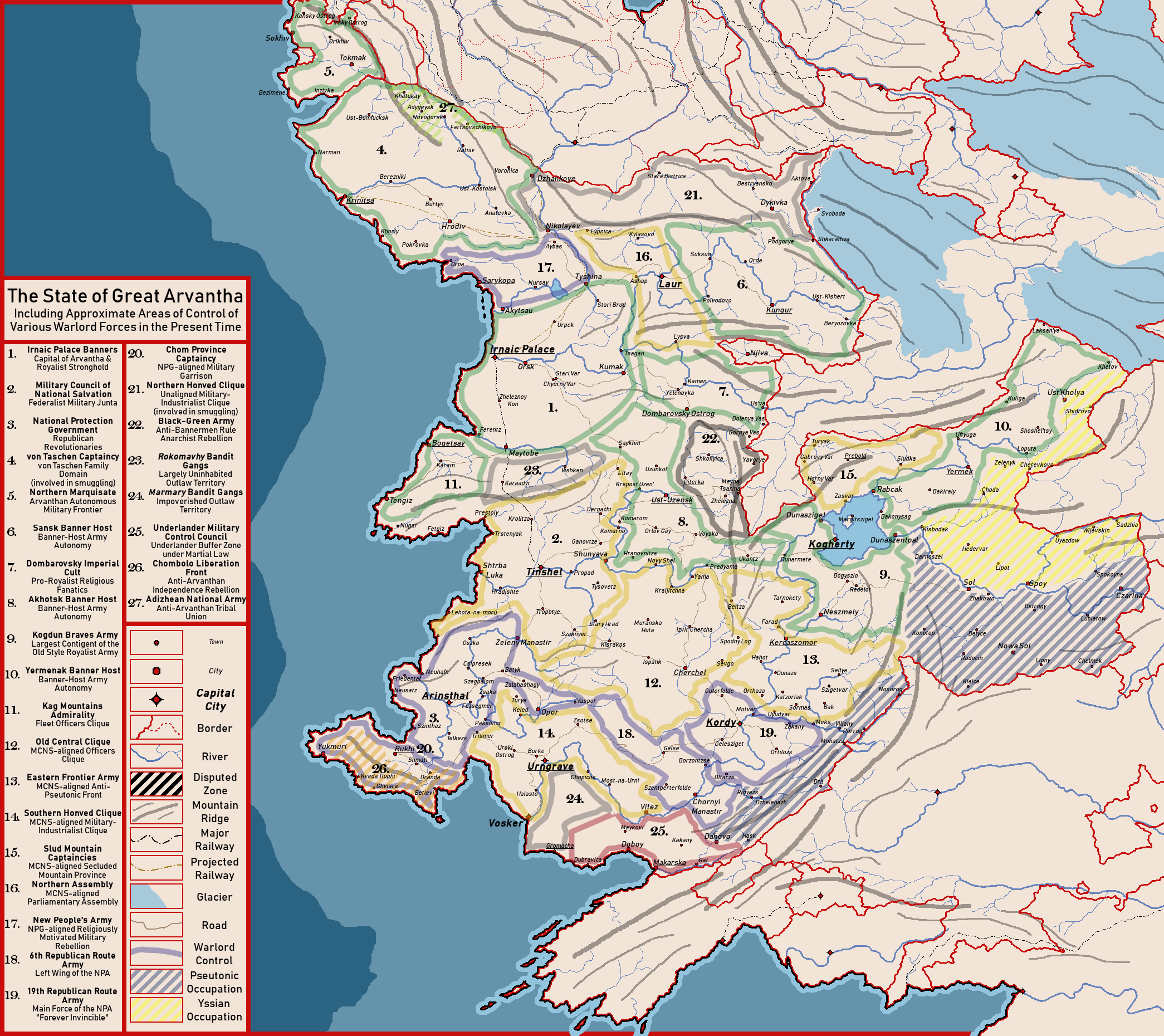Viewport: 1164px width, 1036px height.
Task: Click the Border legend sample box
Action: (156, 728)
